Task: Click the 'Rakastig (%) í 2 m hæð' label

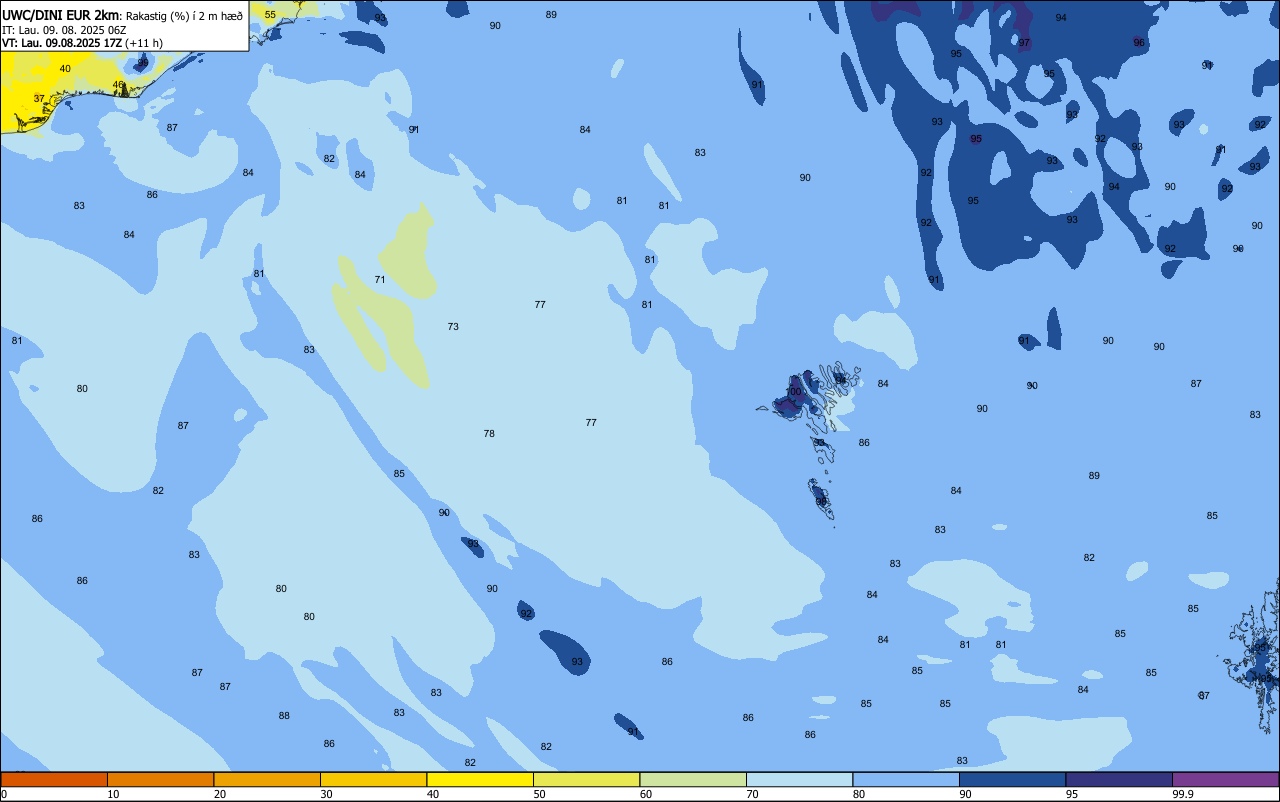Action: pyautogui.click(x=184, y=15)
